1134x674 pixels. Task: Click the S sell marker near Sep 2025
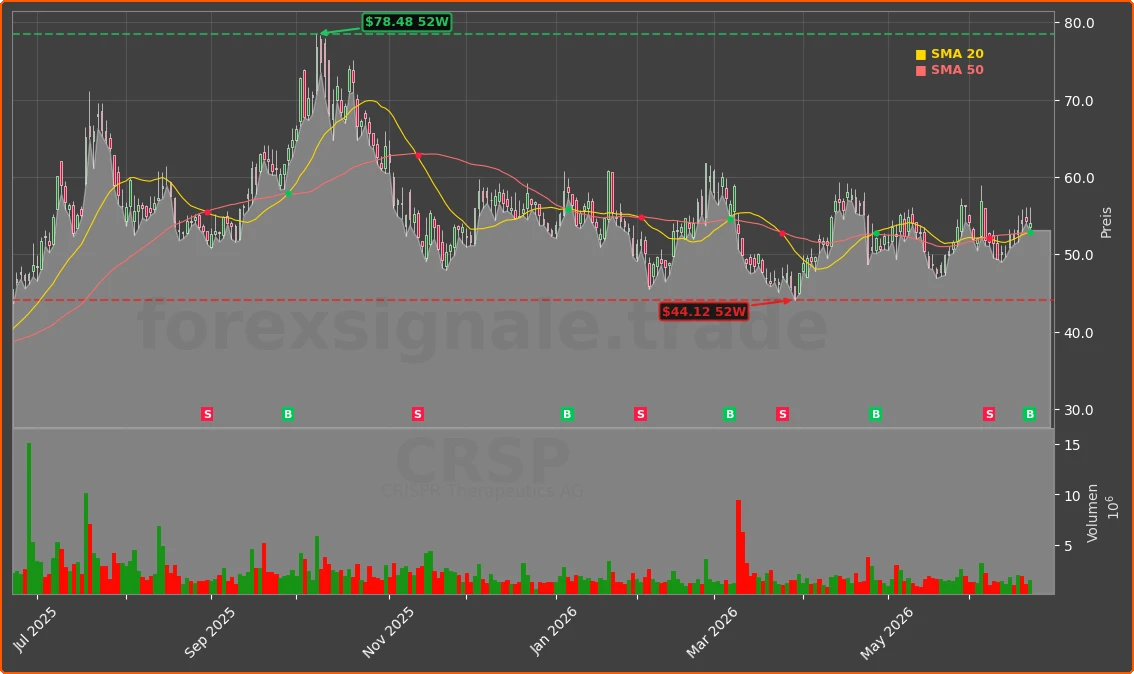208,414
